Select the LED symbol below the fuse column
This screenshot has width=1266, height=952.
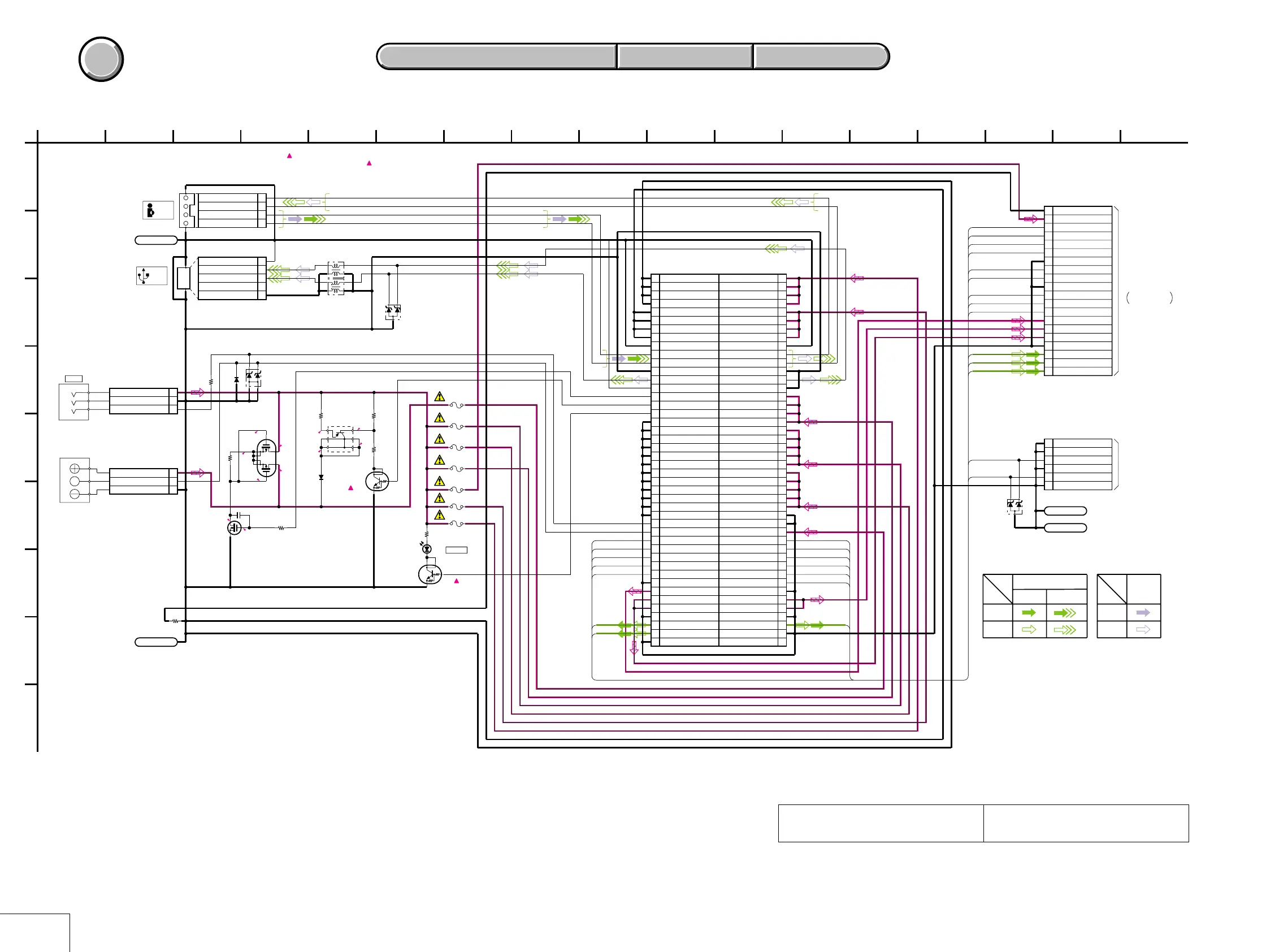tap(426, 548)
